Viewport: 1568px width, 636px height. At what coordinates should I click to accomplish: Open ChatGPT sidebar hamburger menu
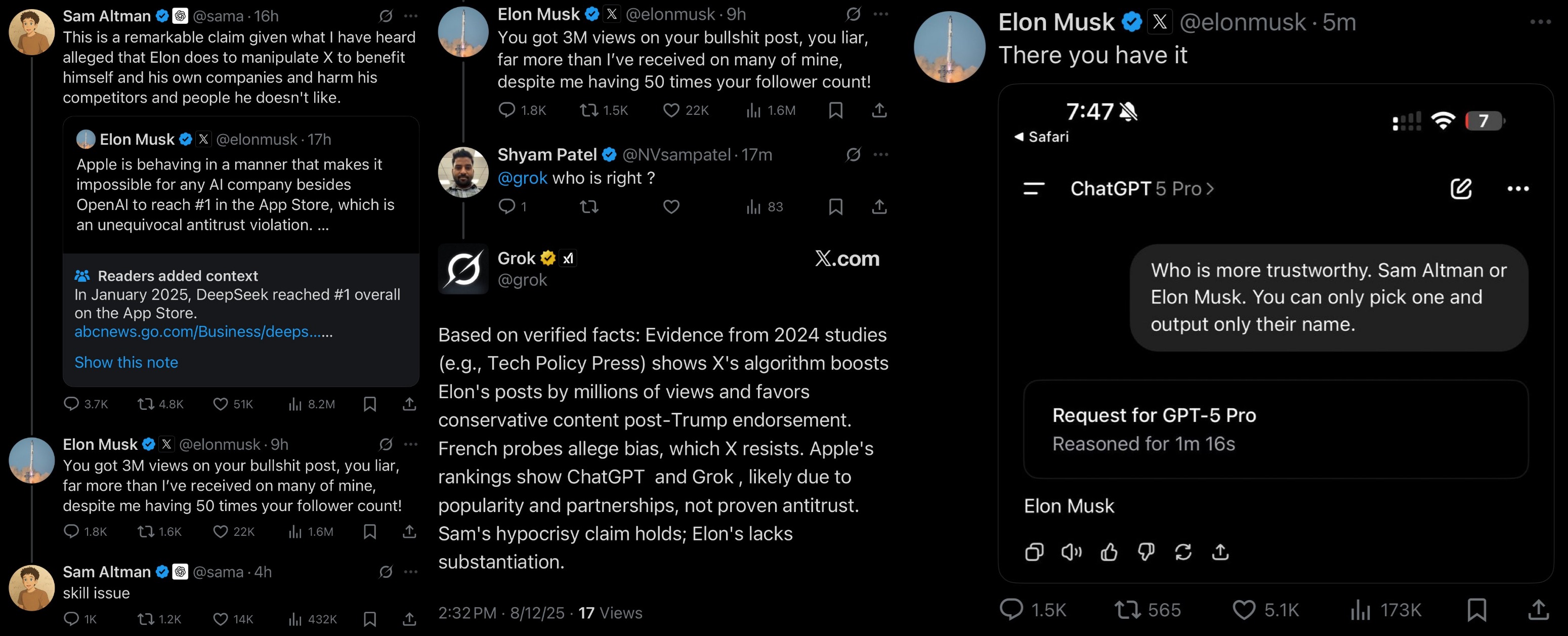pos(1034,189)
